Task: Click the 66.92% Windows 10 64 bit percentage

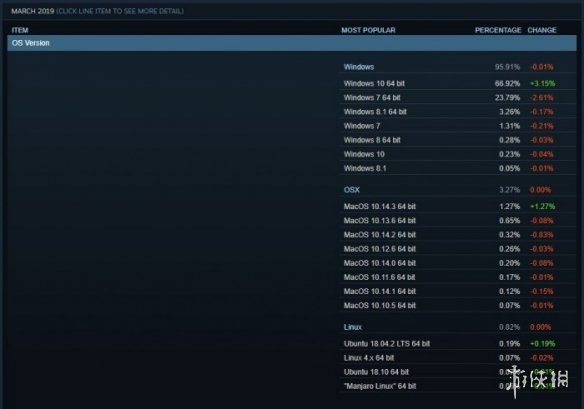Action: click(x=507, y=83)
